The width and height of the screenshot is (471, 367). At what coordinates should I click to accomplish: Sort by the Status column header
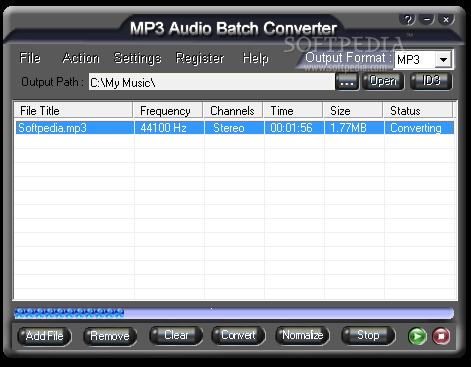(418, 111)
